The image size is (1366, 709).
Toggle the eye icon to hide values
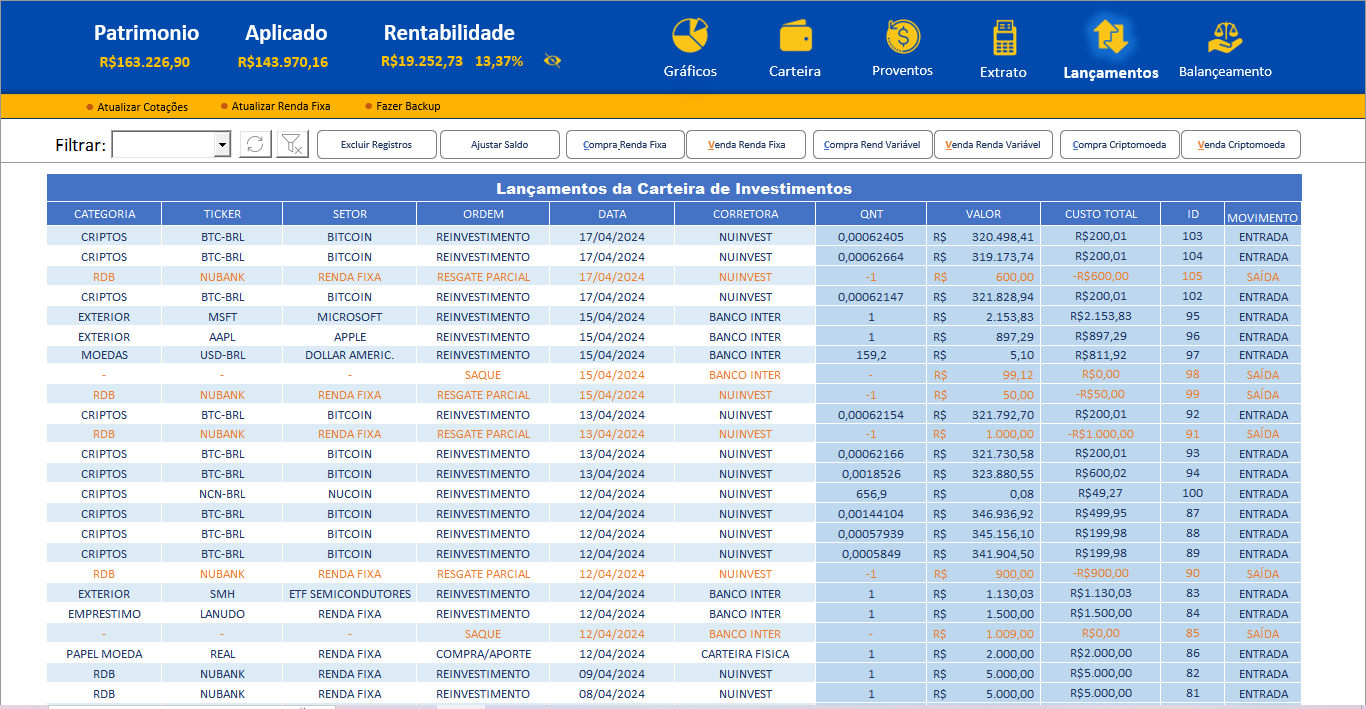coord(552,61)
